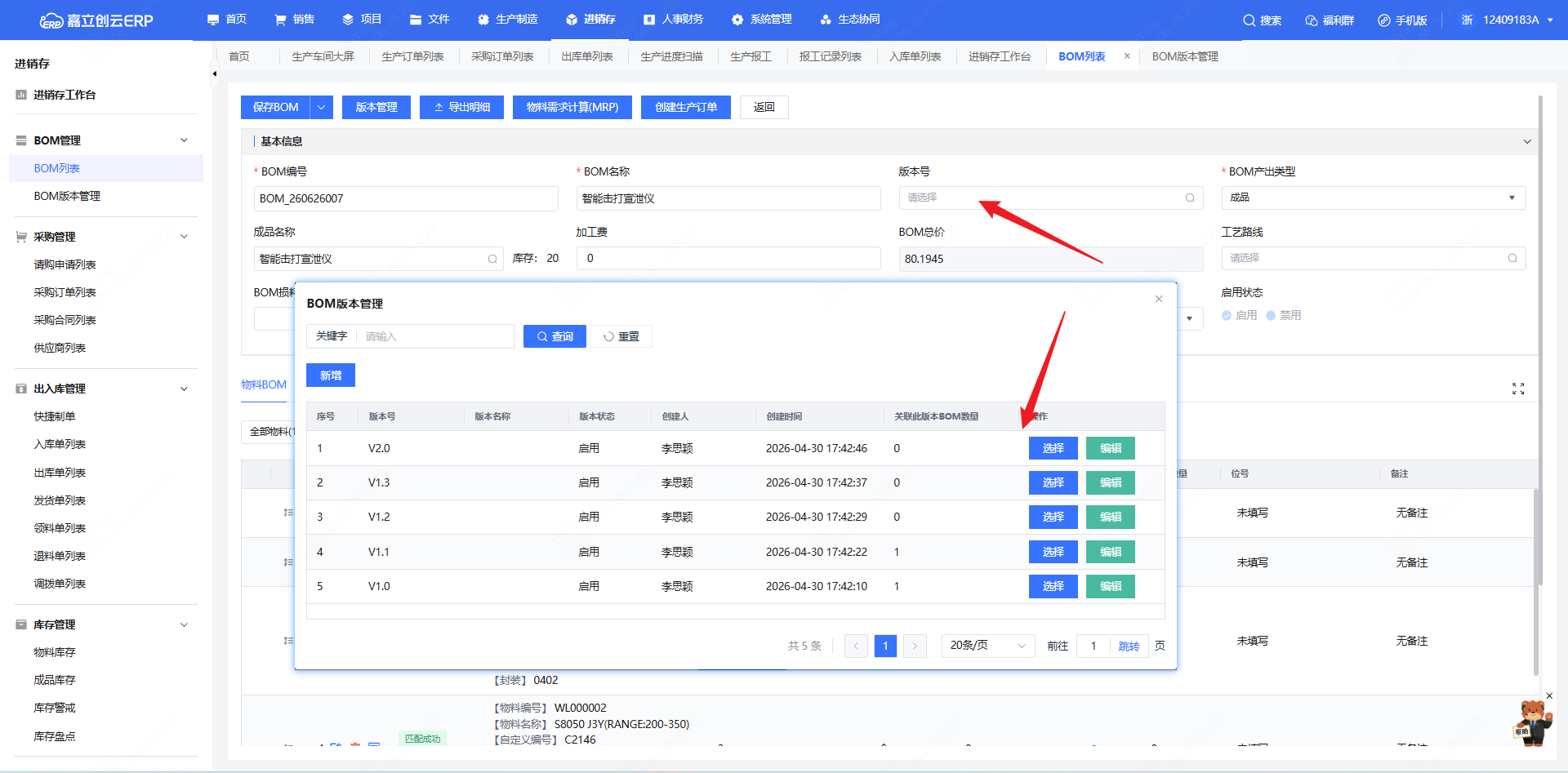Open the BOM产出类型 dropdown
Image resolution: width=1568 pixels, height=773 pixels.
[x=1374, y=198]
